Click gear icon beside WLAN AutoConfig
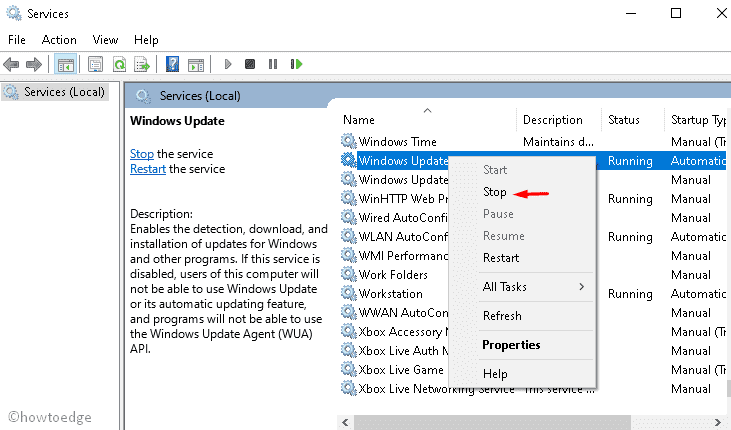This screenshot has width=731, height=430. tap(348, 236)
